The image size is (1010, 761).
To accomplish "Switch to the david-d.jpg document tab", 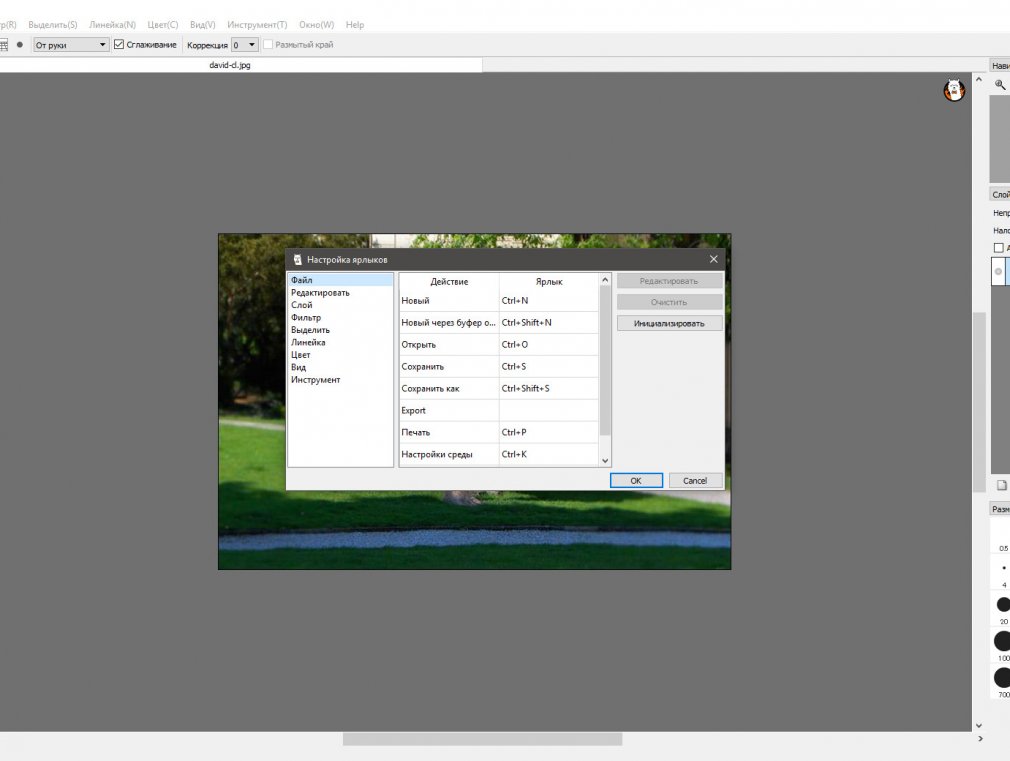I will tap(230, 65).
